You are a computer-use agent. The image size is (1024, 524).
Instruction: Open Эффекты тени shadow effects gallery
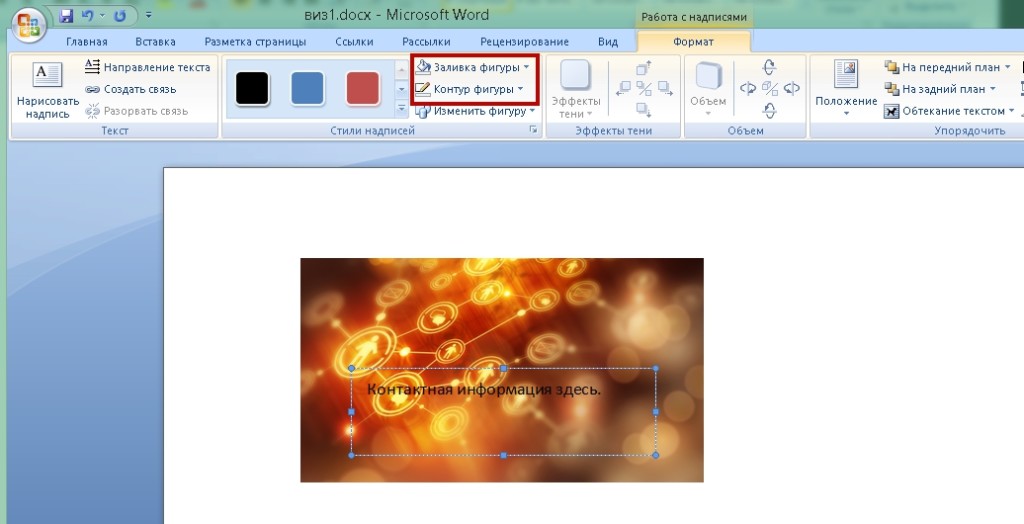pos(576,90)
